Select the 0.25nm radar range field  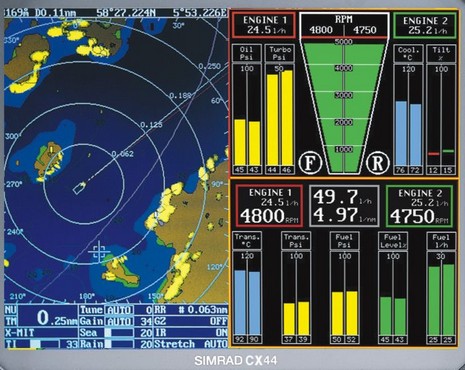(48, 316)
